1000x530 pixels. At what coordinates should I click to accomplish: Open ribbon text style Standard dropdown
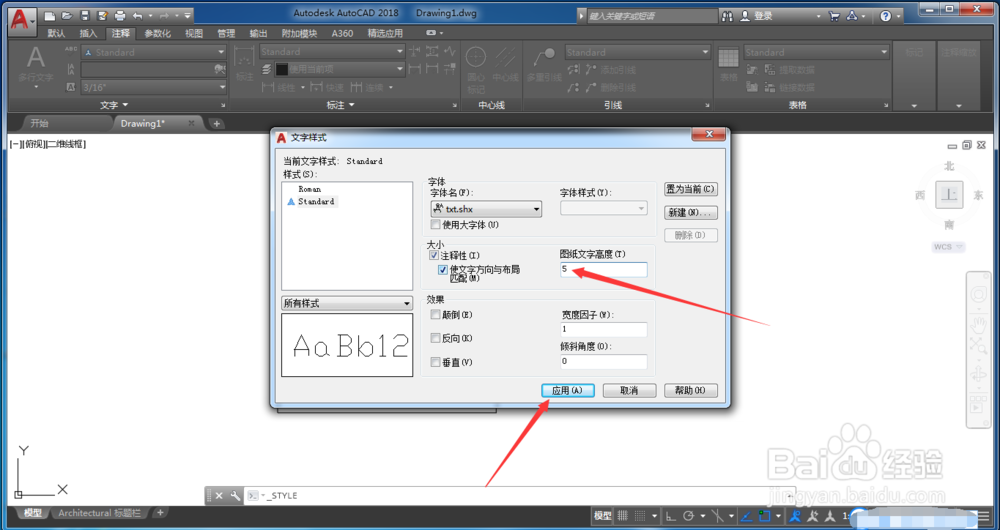click(154, 52)
